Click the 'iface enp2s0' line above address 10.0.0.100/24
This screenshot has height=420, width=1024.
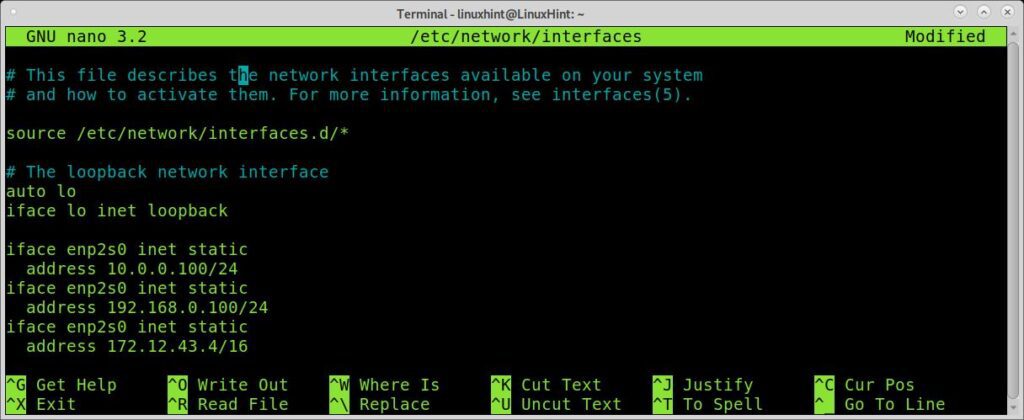point(127,250)
